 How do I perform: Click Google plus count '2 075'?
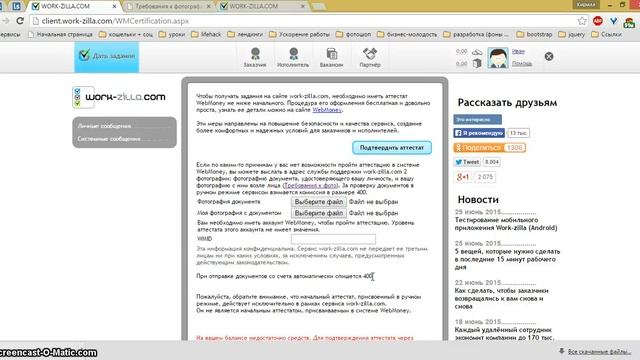coord(485,177)
